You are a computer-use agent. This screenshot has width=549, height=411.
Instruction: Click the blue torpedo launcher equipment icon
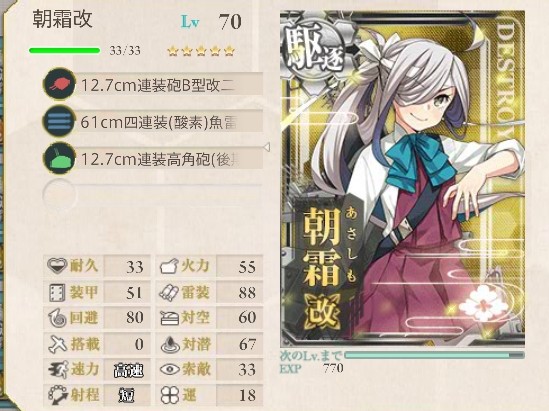59,121
